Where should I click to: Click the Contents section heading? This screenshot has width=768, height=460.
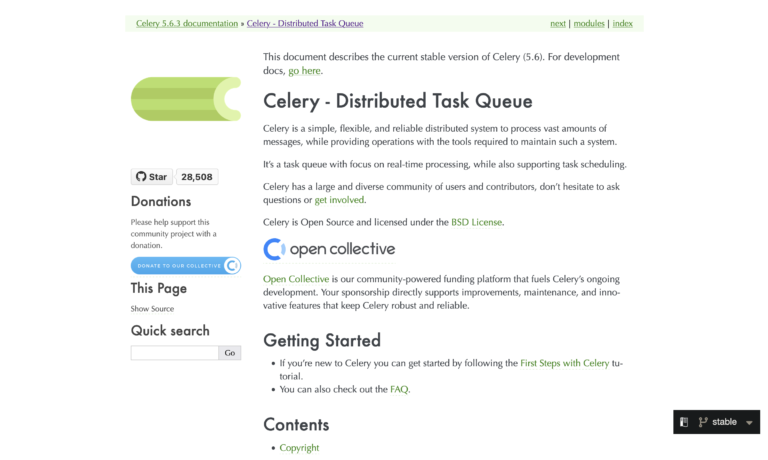(x=296, y=425)
